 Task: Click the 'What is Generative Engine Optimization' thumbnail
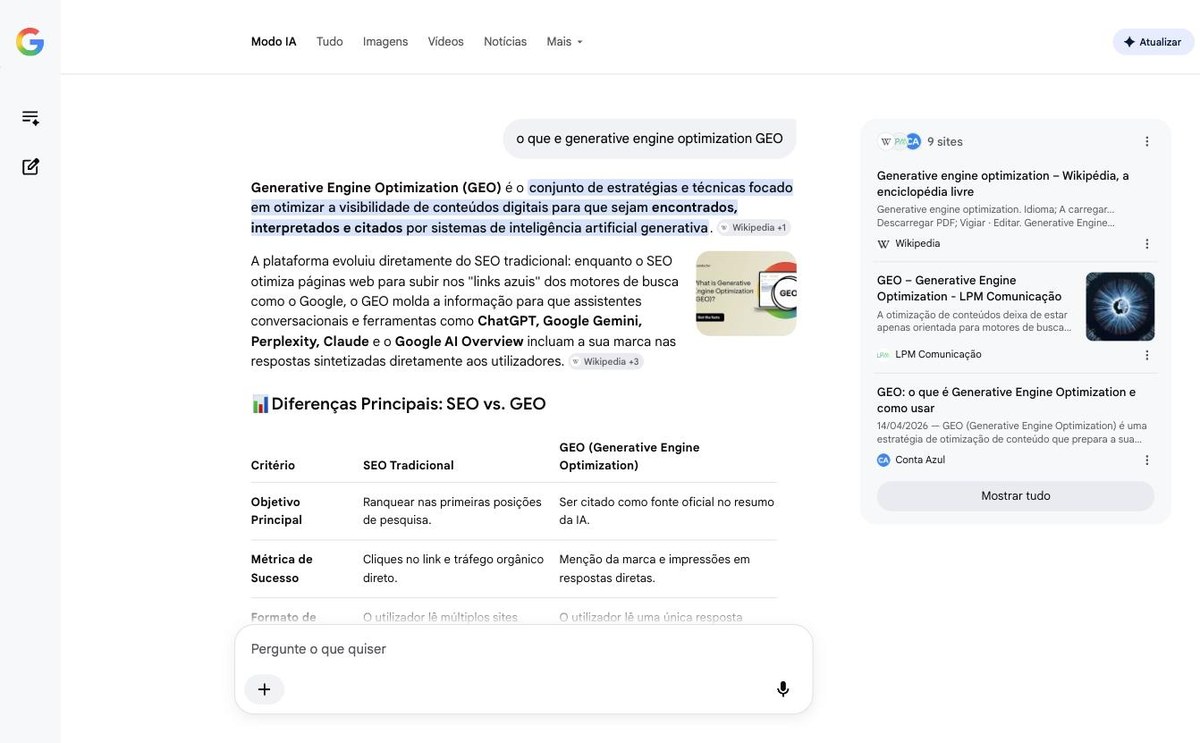coord(746,293)
